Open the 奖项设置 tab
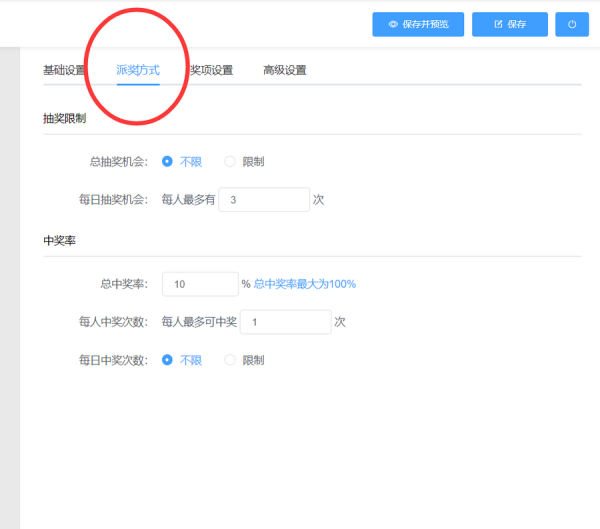The image size is (600, 529). [212, 70]
